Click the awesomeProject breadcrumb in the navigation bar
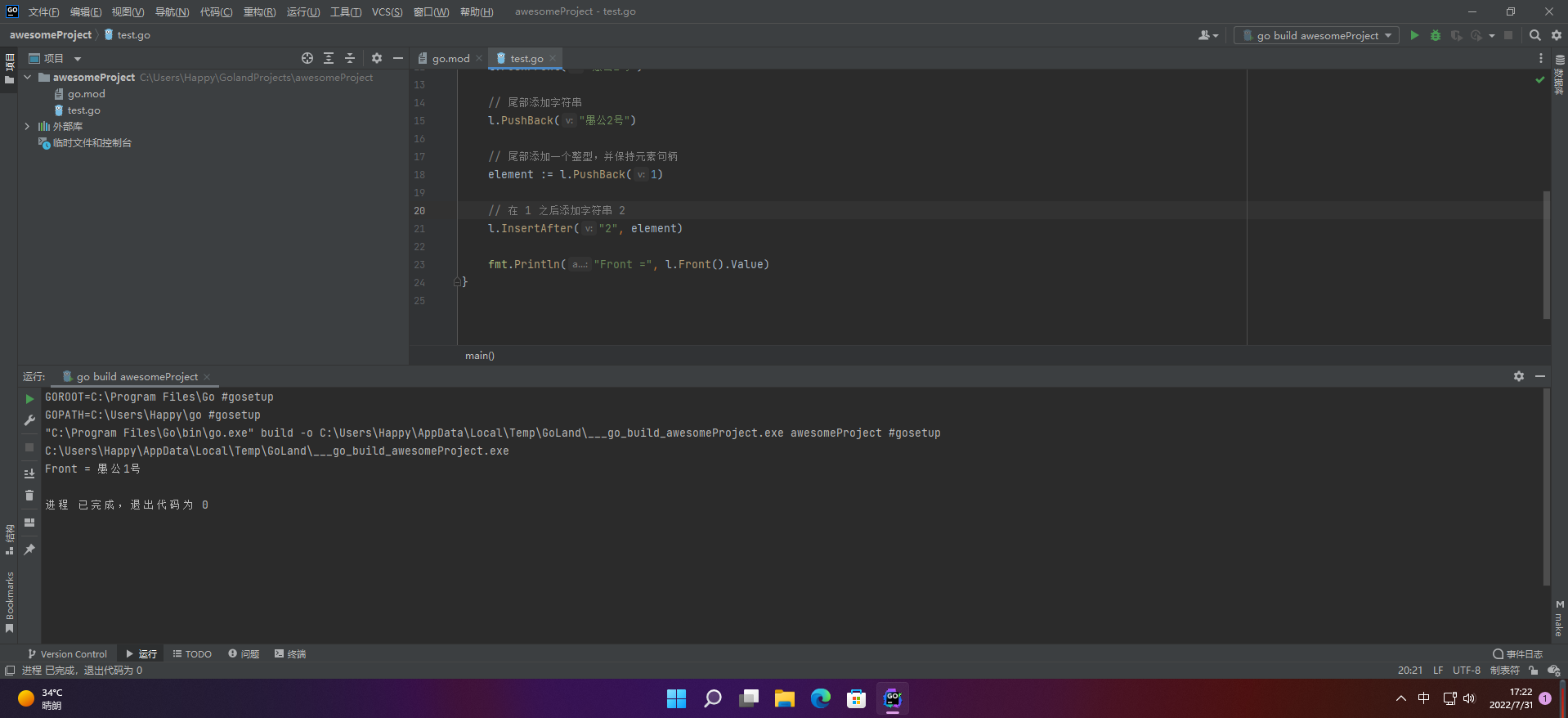The image size is (1568, 718). (x=51, y=35)
